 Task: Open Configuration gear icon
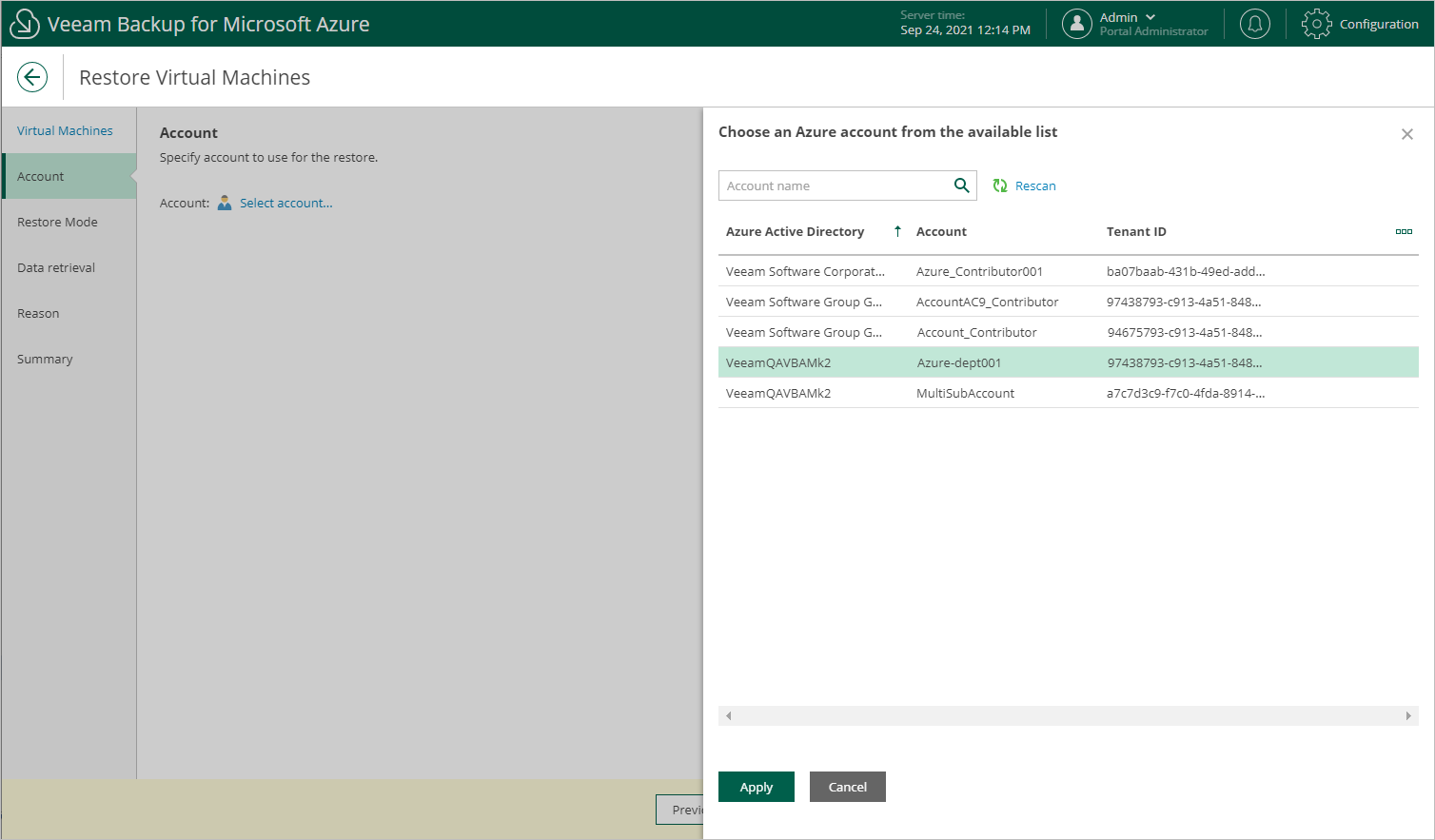pos(1317,24)
